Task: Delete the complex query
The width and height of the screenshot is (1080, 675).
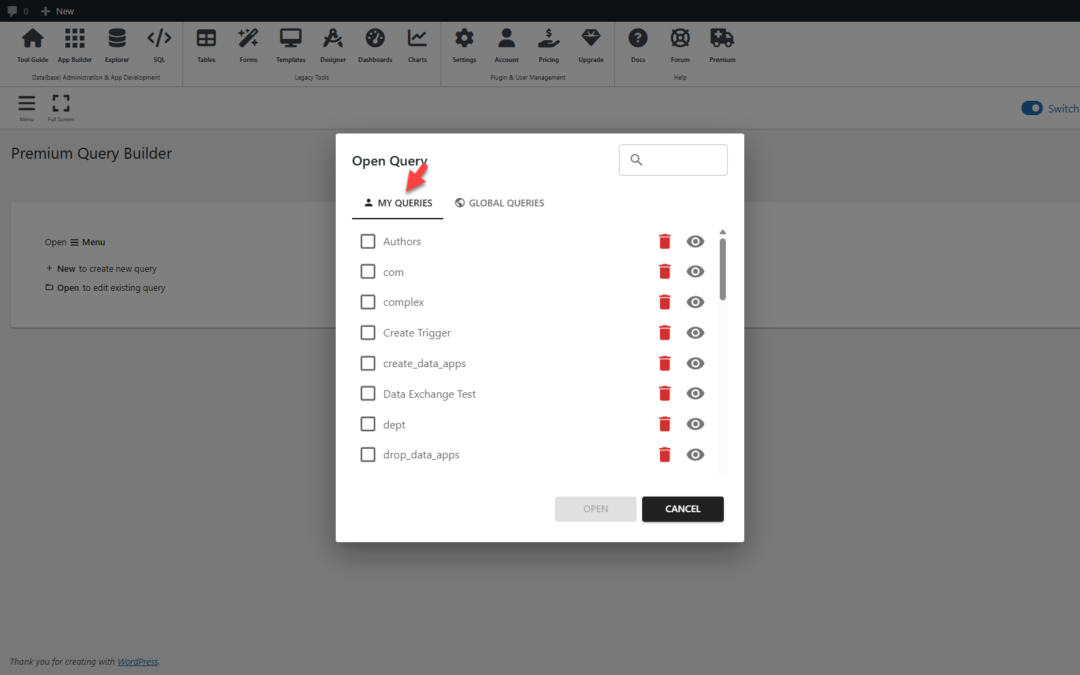Action: pyautogui.click(x=665, y=302)
